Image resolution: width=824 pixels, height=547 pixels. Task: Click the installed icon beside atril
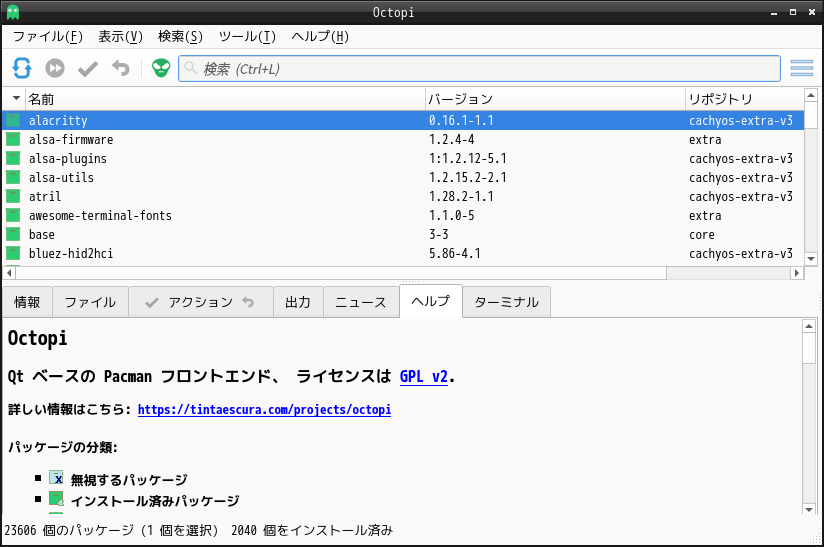pyautogui.click(x=13, y=196)
